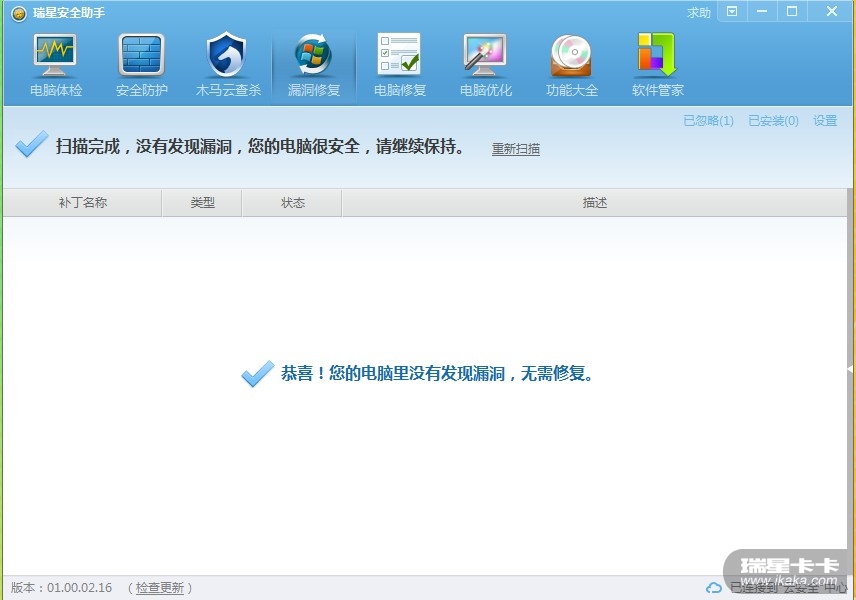The width and height of the screenshot is (856, 600).
Task: Open the 安全防护 firewall icon
Action: coord(141,55)
